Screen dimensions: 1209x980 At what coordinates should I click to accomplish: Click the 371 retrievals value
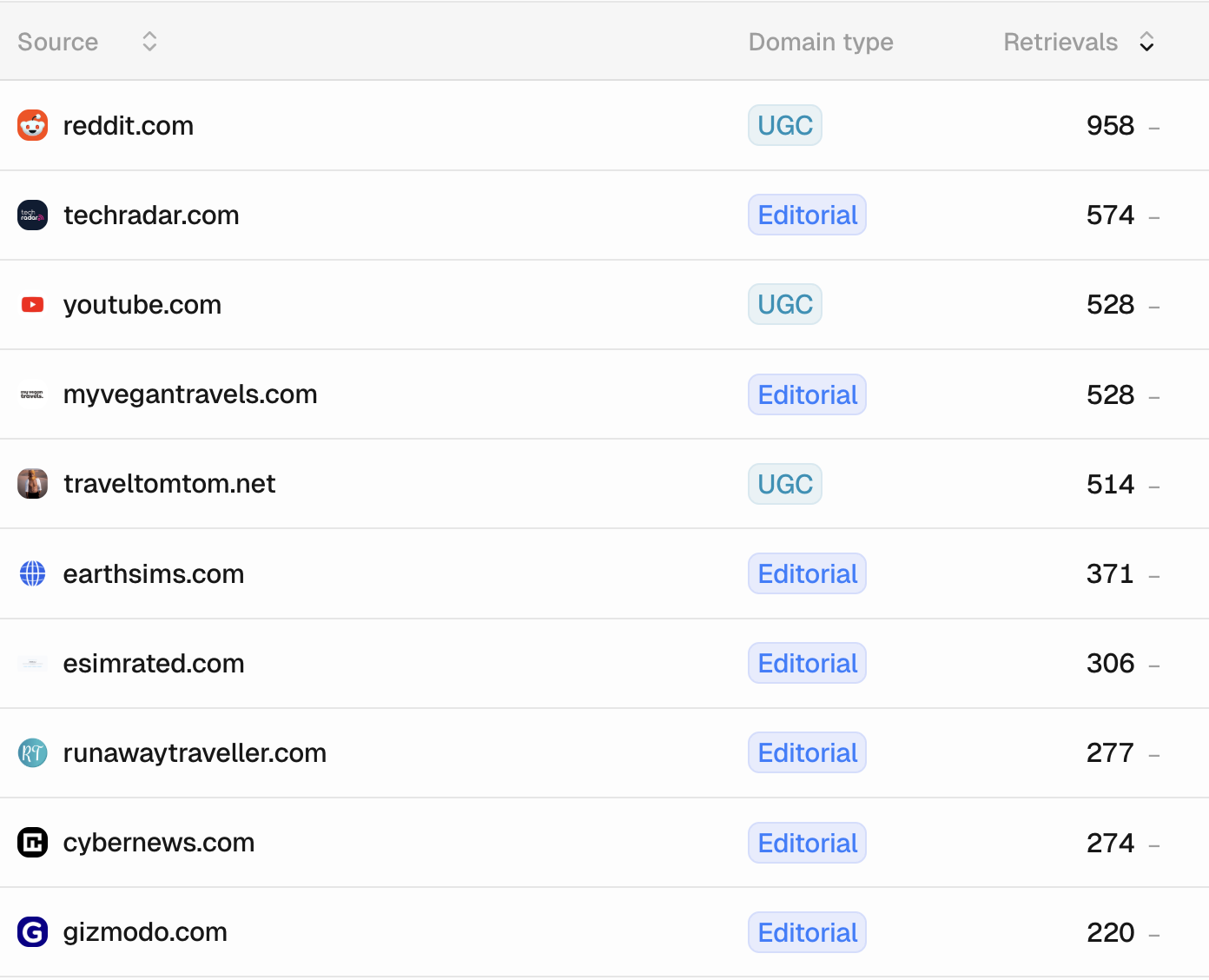(1110, 573)
